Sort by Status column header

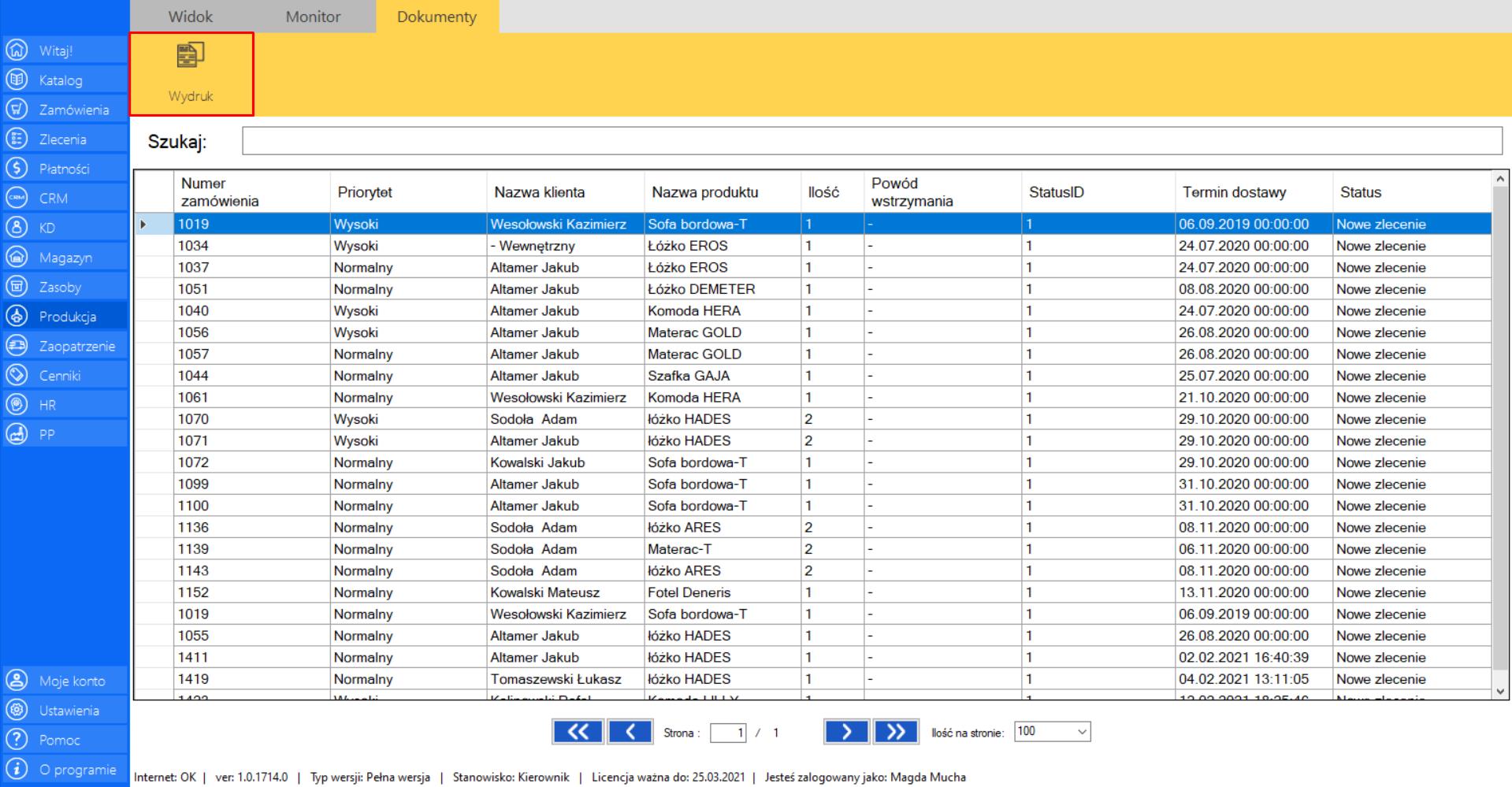(1412, 191)
